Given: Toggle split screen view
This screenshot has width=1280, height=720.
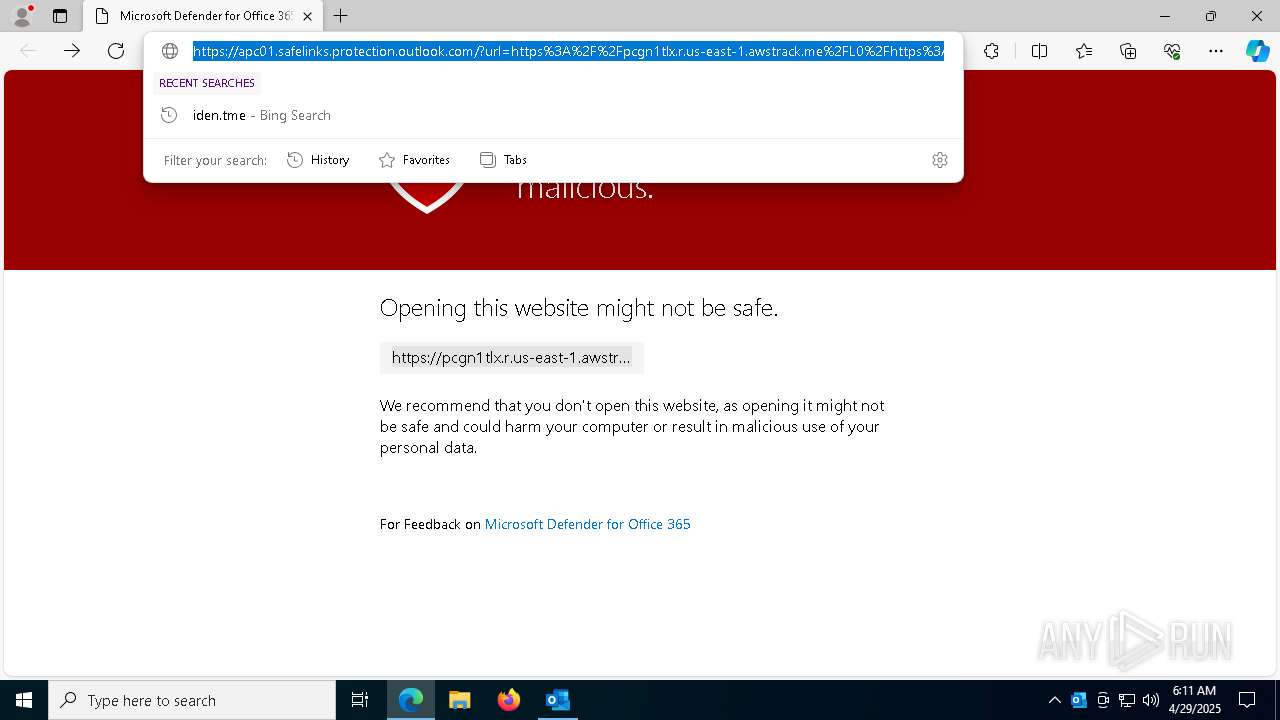Looking at the screenshot, I should (x=1039, y=51).
